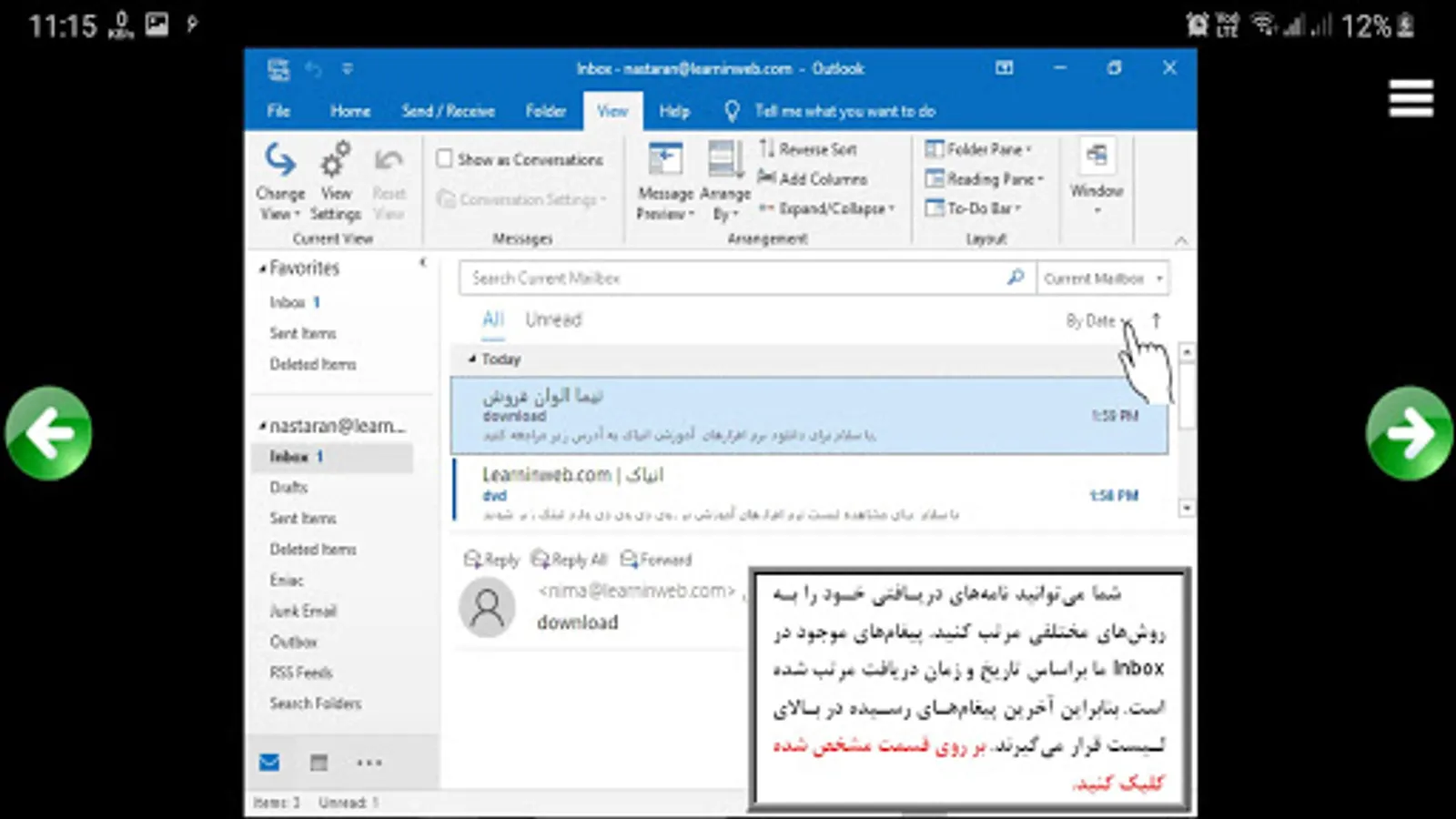Switch to the Send / Receive tab
The image size is (1456, 819).
coord(449,111)
